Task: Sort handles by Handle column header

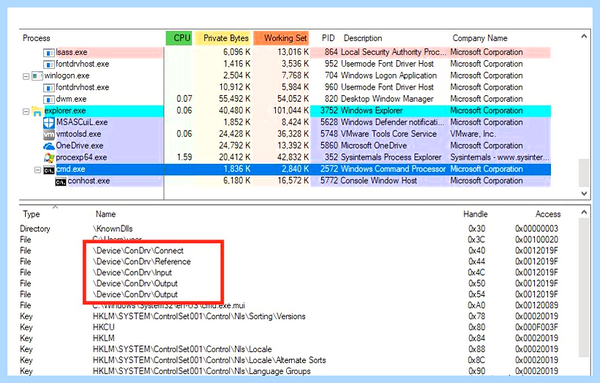Action: (475, 214)
